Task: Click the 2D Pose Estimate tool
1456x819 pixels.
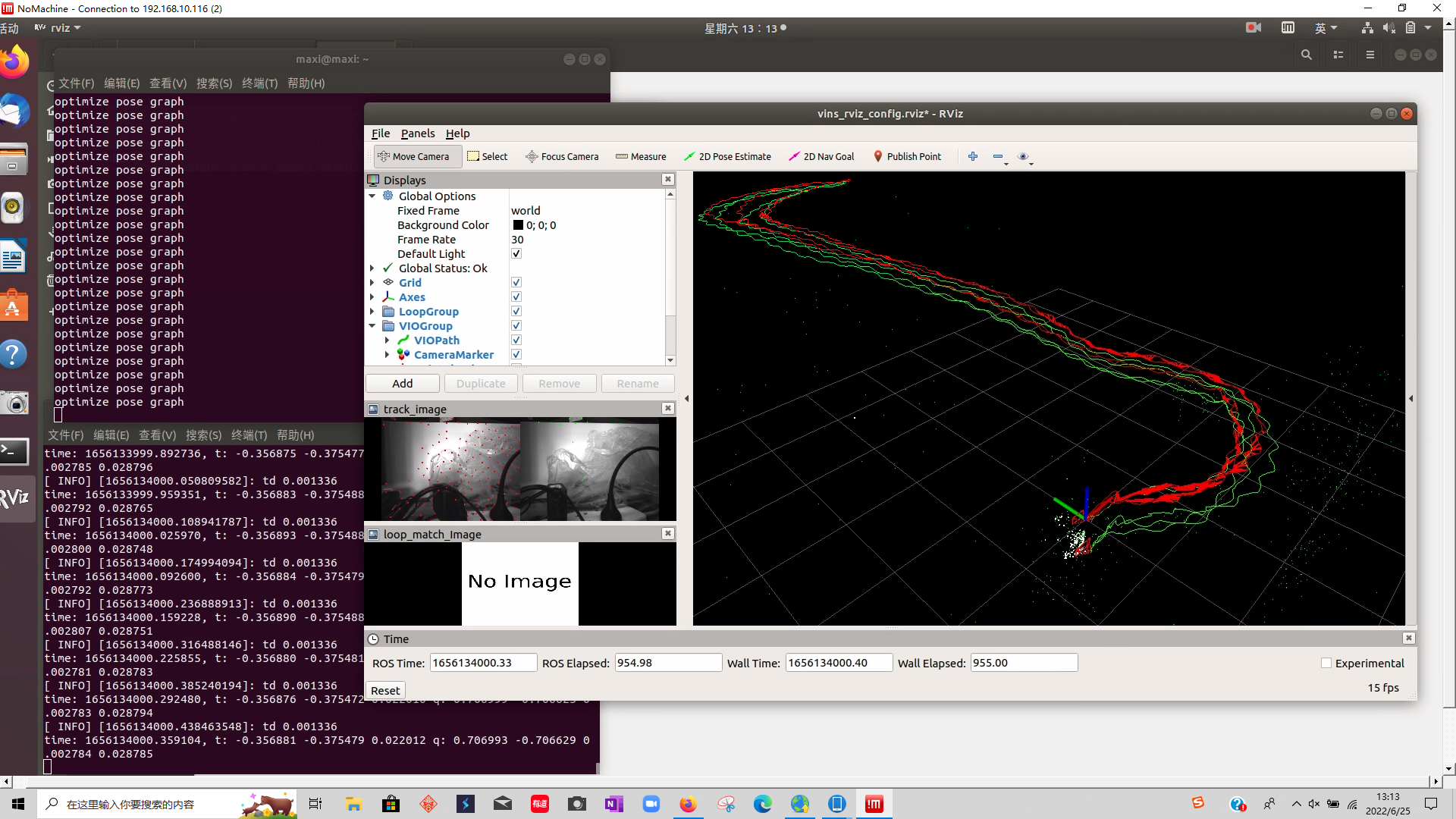Action: click(727, 156)
